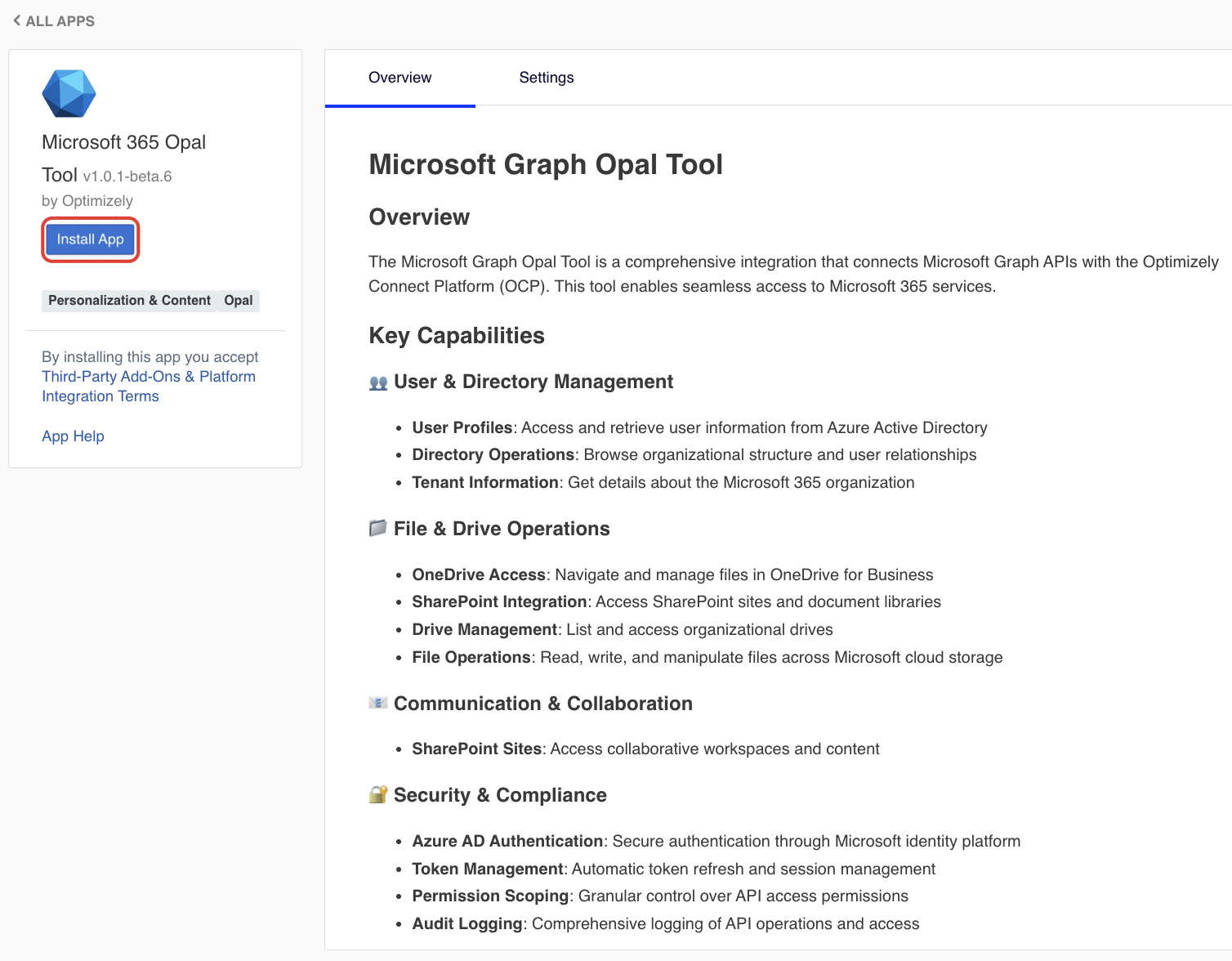Image resolution: width=1232 pixels, height=961 pixels.
Task: Click the envelope icon beside Communication & Collaboration
Action: [x=377, y=703]
